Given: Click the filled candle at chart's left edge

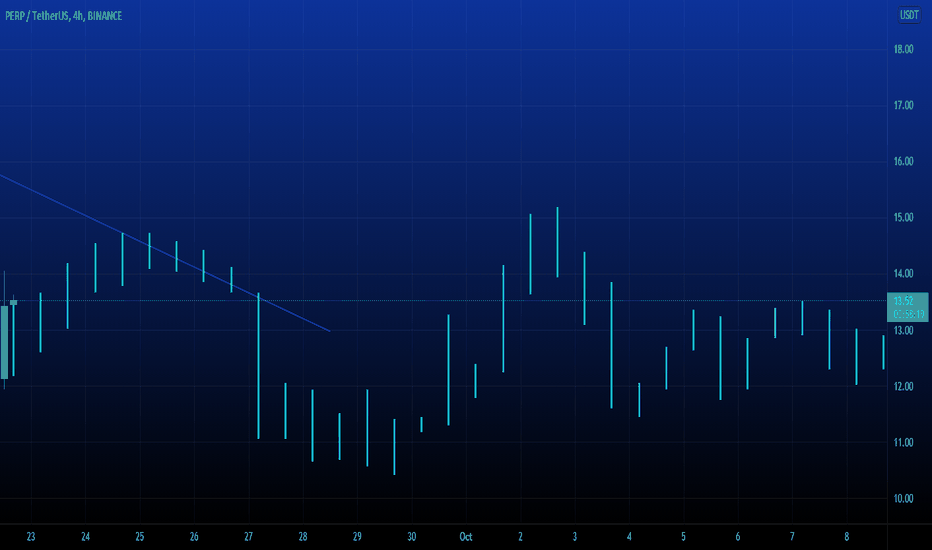Looking at the screenshot, I should [5, 342].
